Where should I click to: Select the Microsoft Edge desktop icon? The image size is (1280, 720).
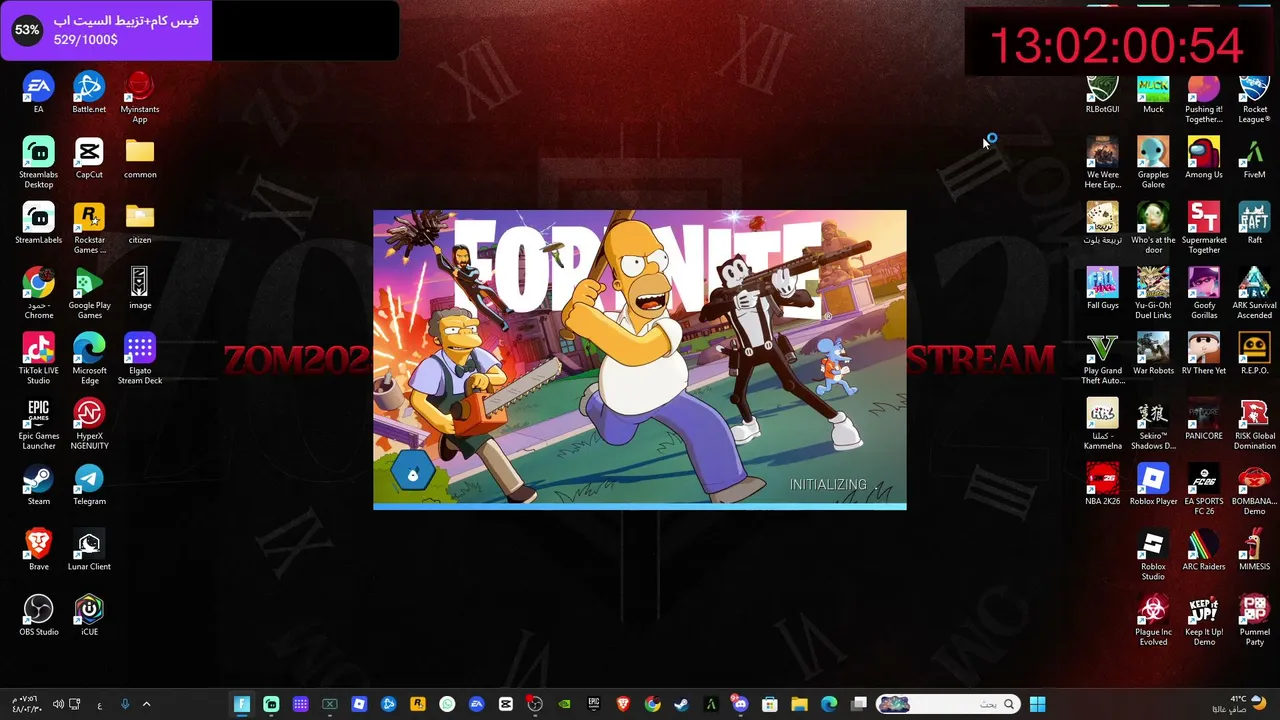(89, 358)
